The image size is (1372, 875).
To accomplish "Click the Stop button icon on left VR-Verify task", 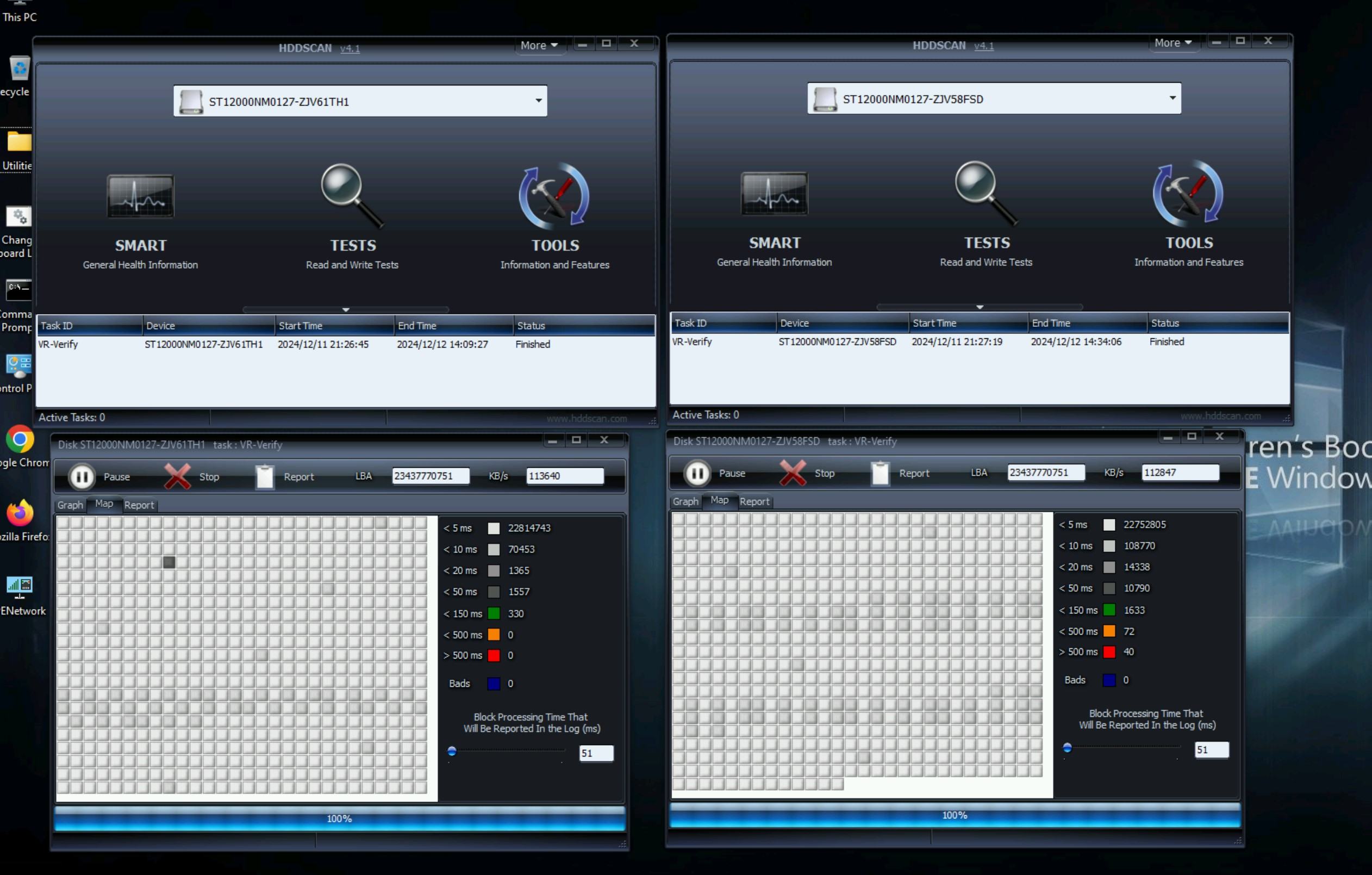I will click(177, 476).
